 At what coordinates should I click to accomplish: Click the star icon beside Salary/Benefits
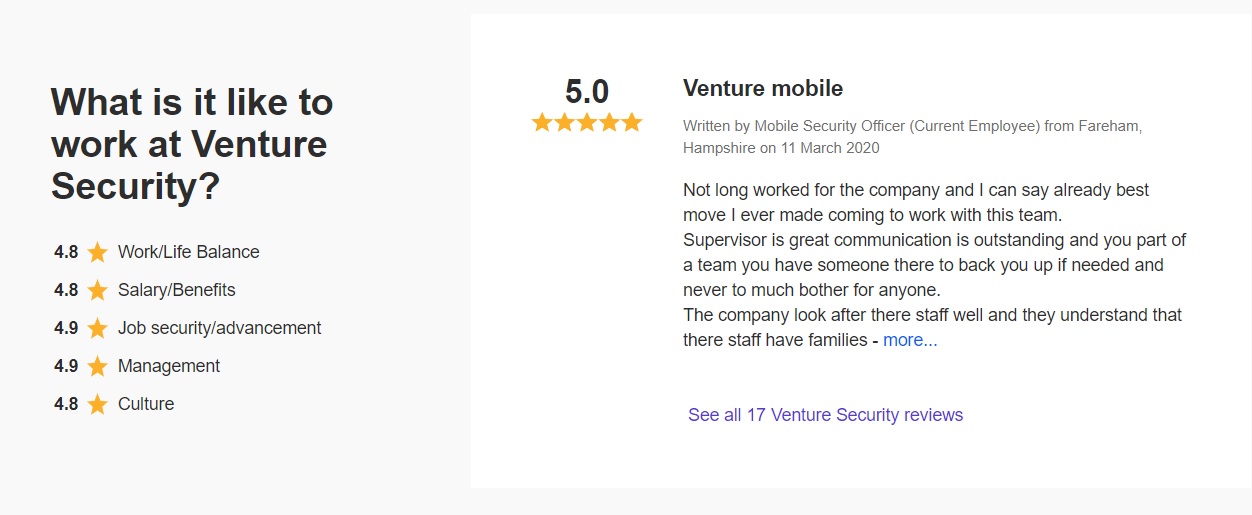(97, 290)
